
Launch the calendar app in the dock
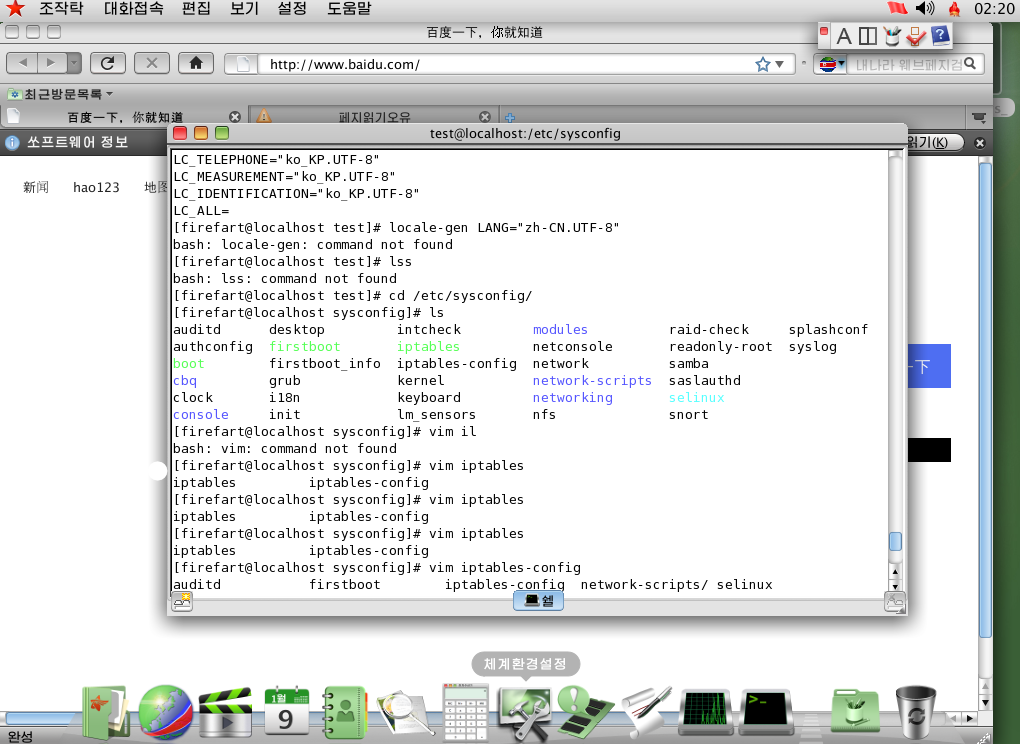(x=286, y=711)
